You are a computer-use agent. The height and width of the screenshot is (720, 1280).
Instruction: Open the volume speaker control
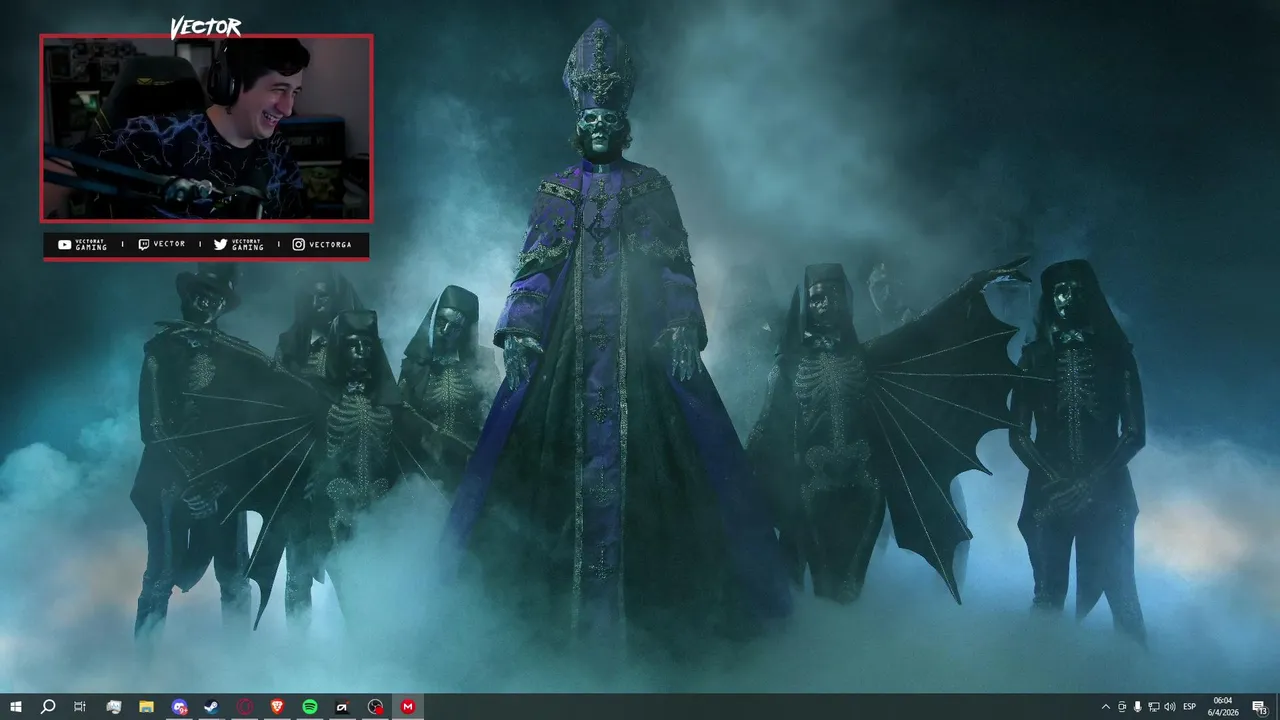pyautogui.click(x=1170, y=707)
